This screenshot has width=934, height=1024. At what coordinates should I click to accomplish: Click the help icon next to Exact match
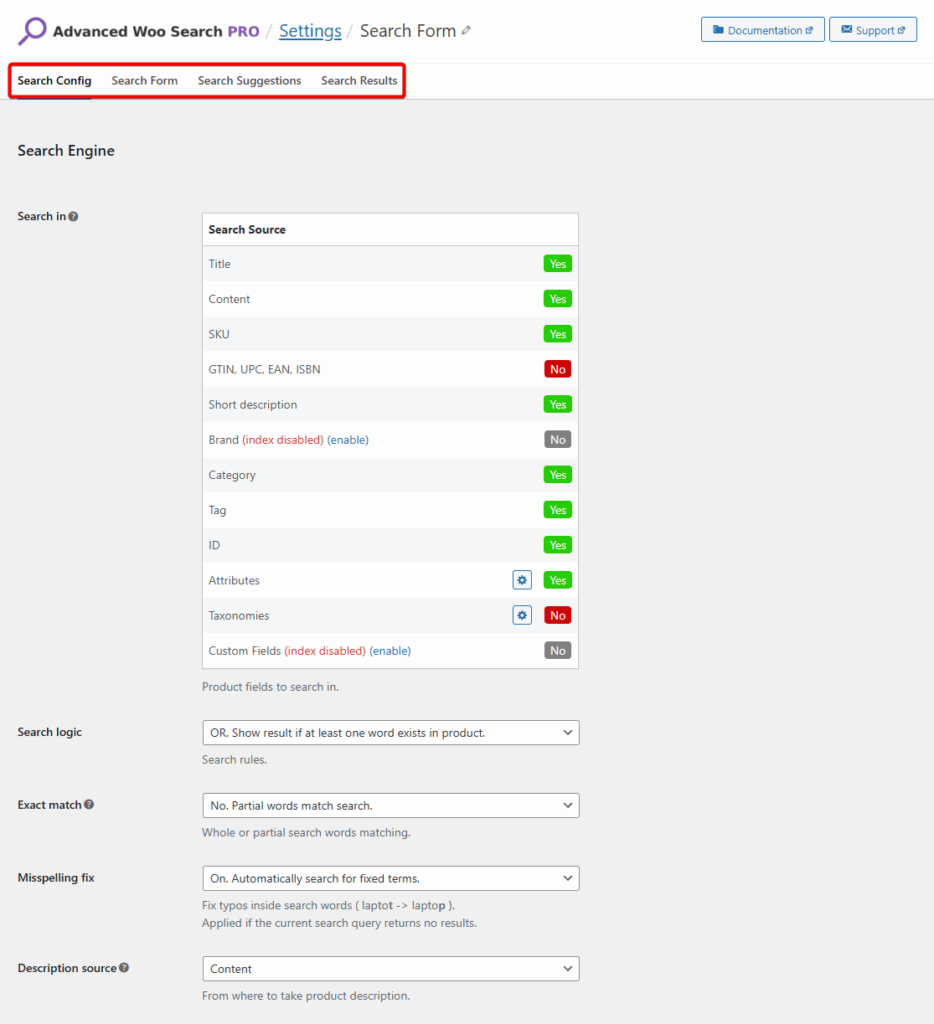pos(90,804)
